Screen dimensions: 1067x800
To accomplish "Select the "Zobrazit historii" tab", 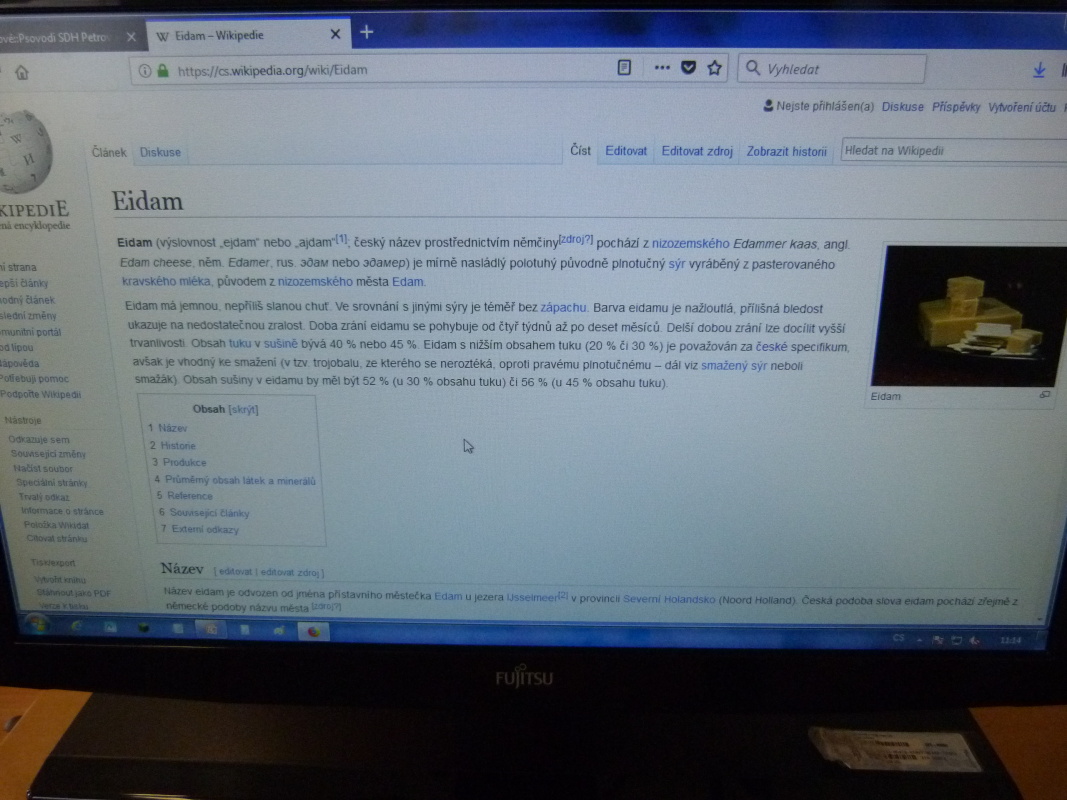I will (787, 152).
